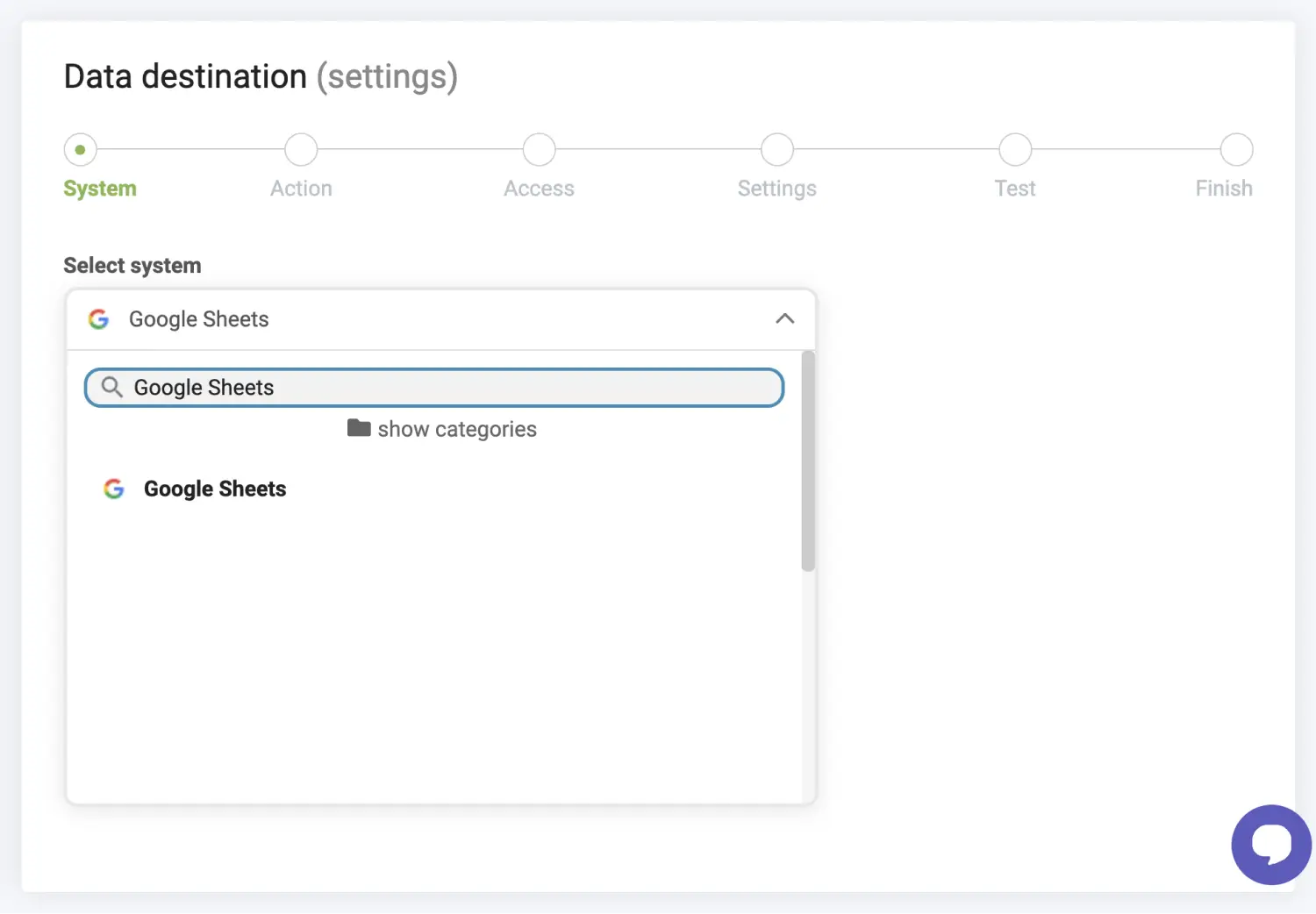Go to the Access step circle
This screenshot has width=1316, height=914.
(539, 150)
